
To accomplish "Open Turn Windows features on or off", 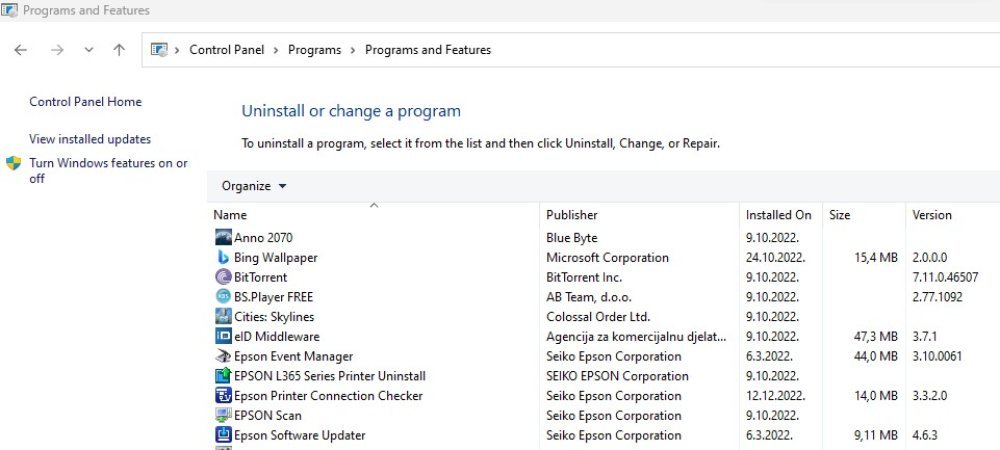I will [x=108, y=171].
